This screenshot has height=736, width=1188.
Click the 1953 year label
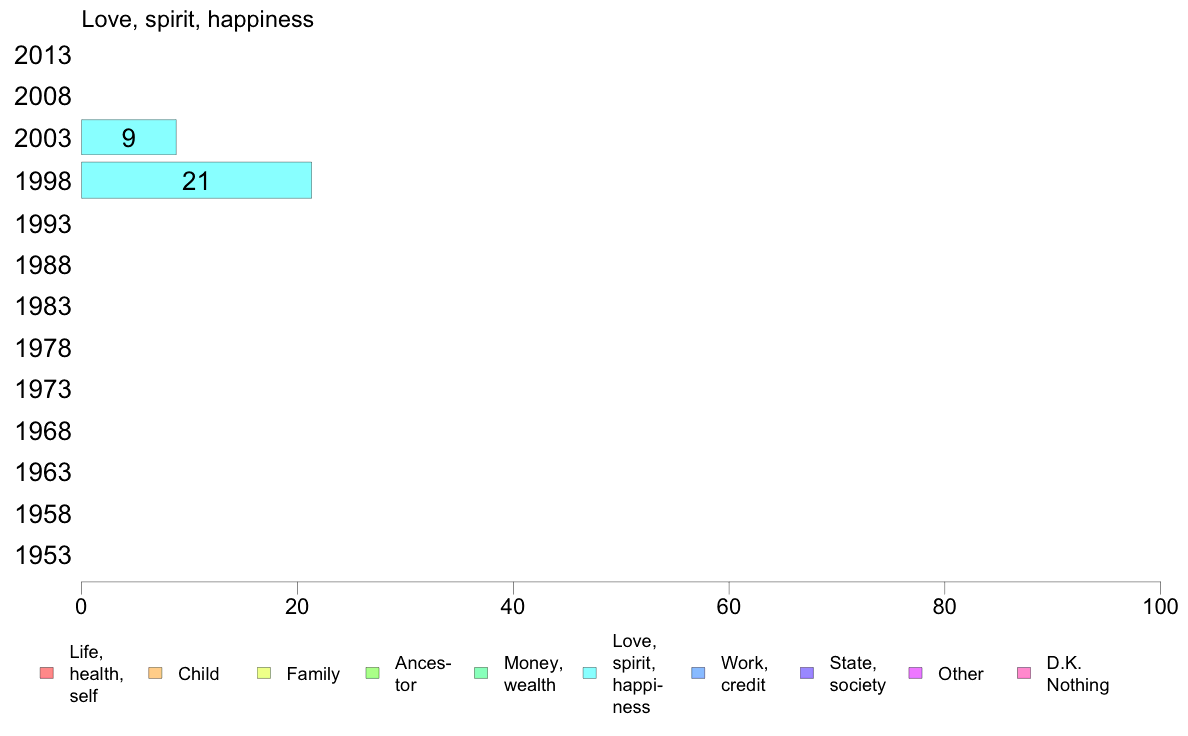(43, 556)
